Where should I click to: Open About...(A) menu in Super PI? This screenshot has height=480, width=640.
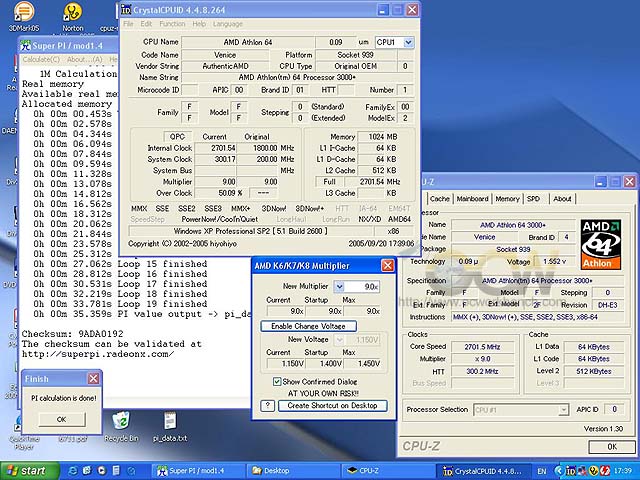[84, 60]
